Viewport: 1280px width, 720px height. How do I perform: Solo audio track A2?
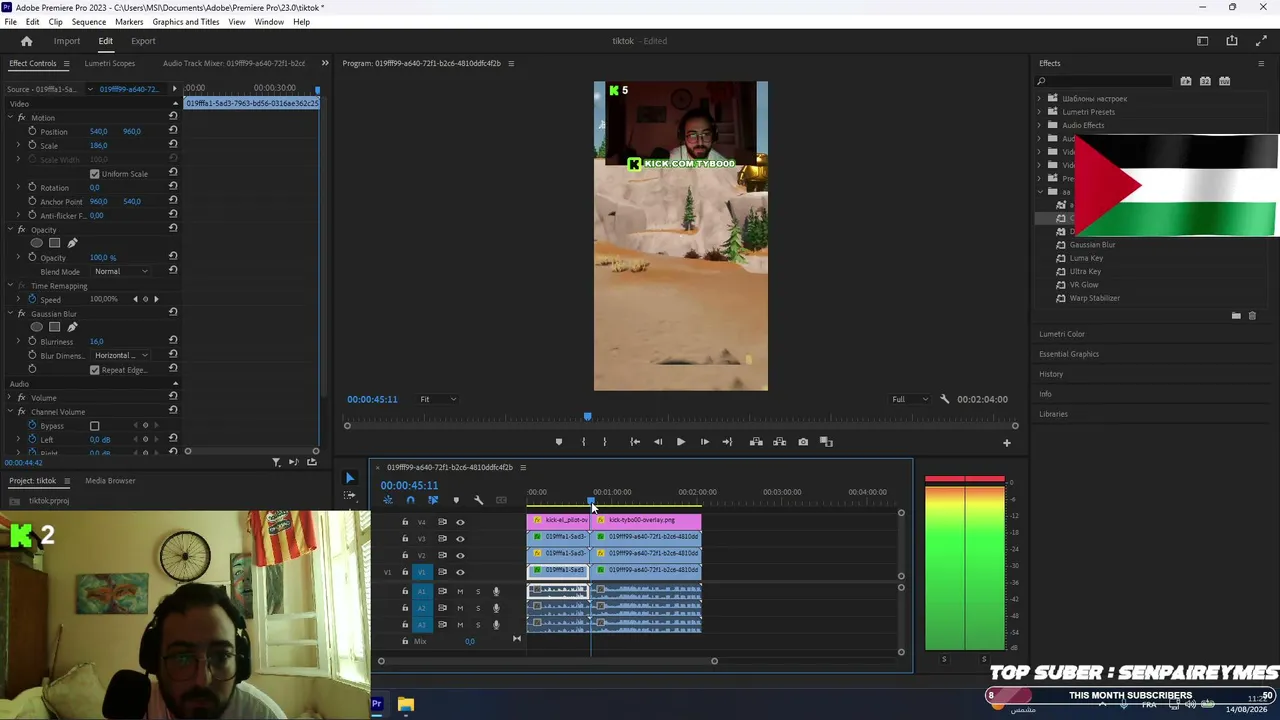(x=478, y=608)
